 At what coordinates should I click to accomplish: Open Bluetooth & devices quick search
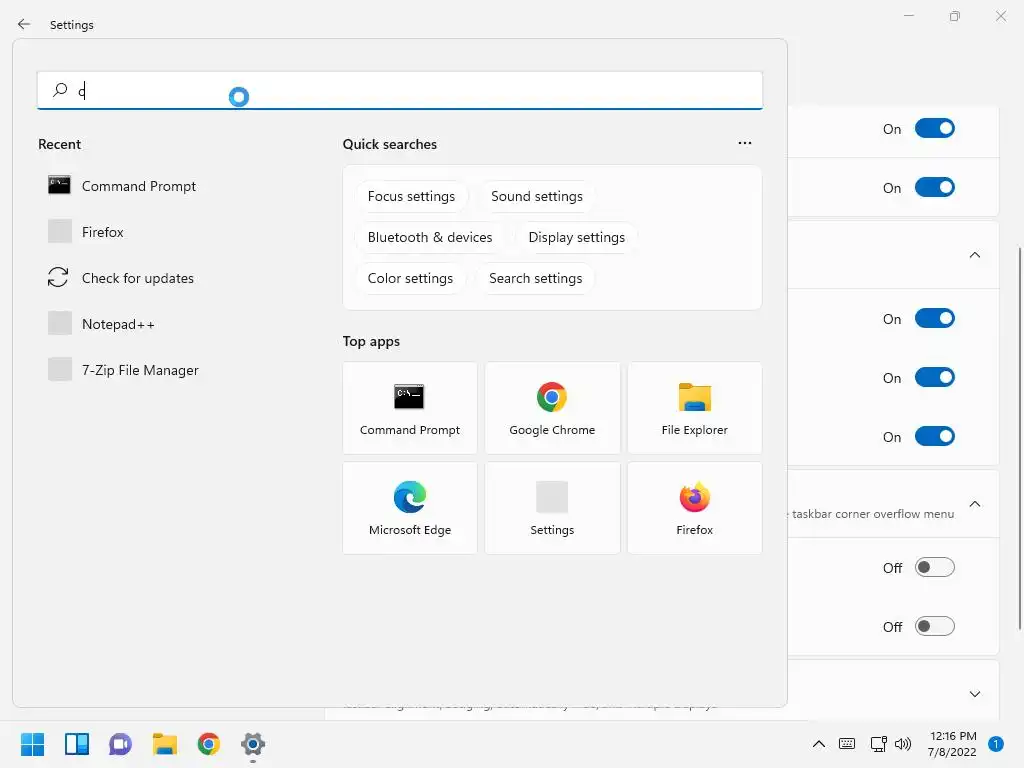430,238
